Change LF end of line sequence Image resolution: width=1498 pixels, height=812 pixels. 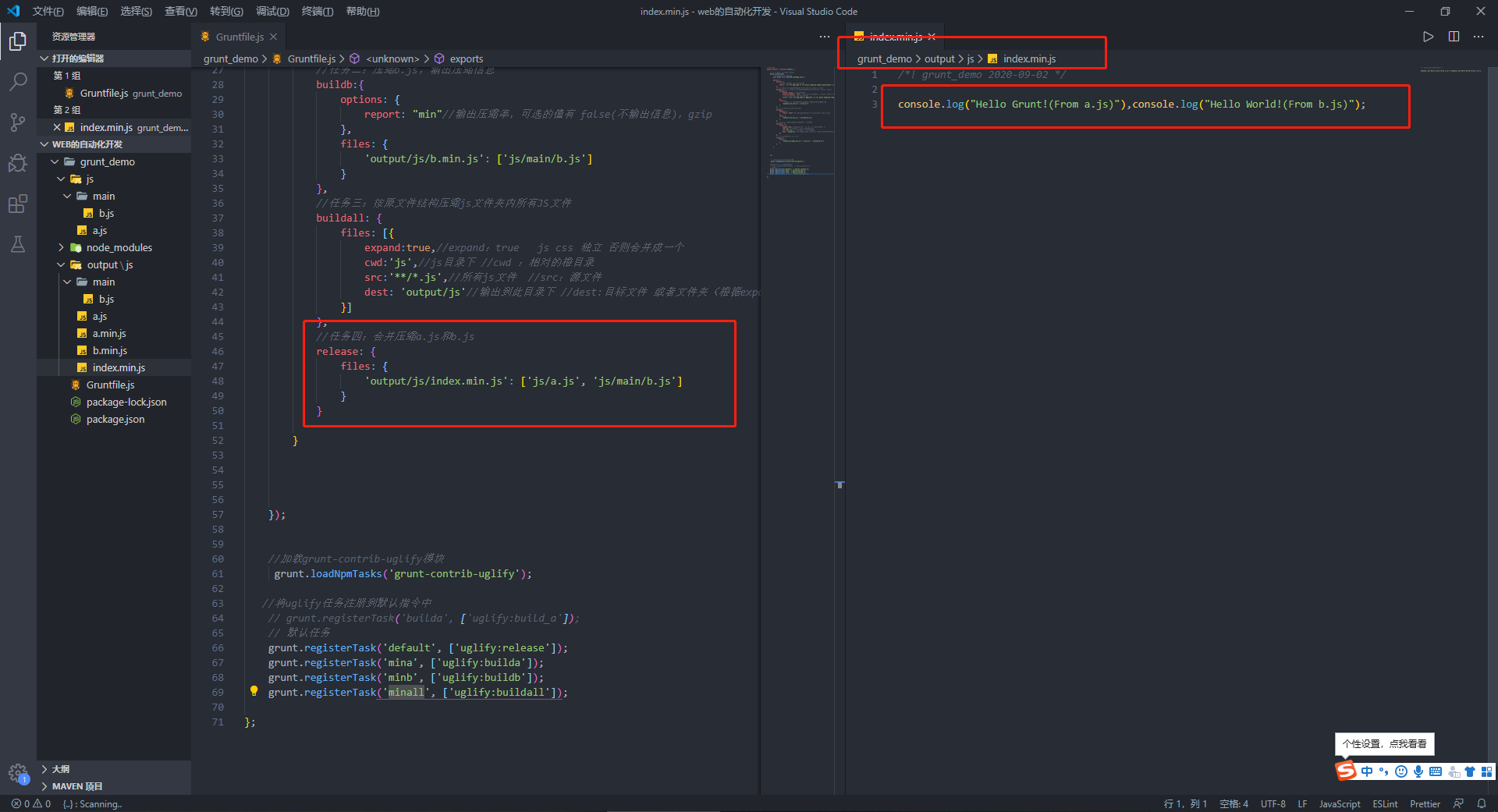coord(1302,803)
